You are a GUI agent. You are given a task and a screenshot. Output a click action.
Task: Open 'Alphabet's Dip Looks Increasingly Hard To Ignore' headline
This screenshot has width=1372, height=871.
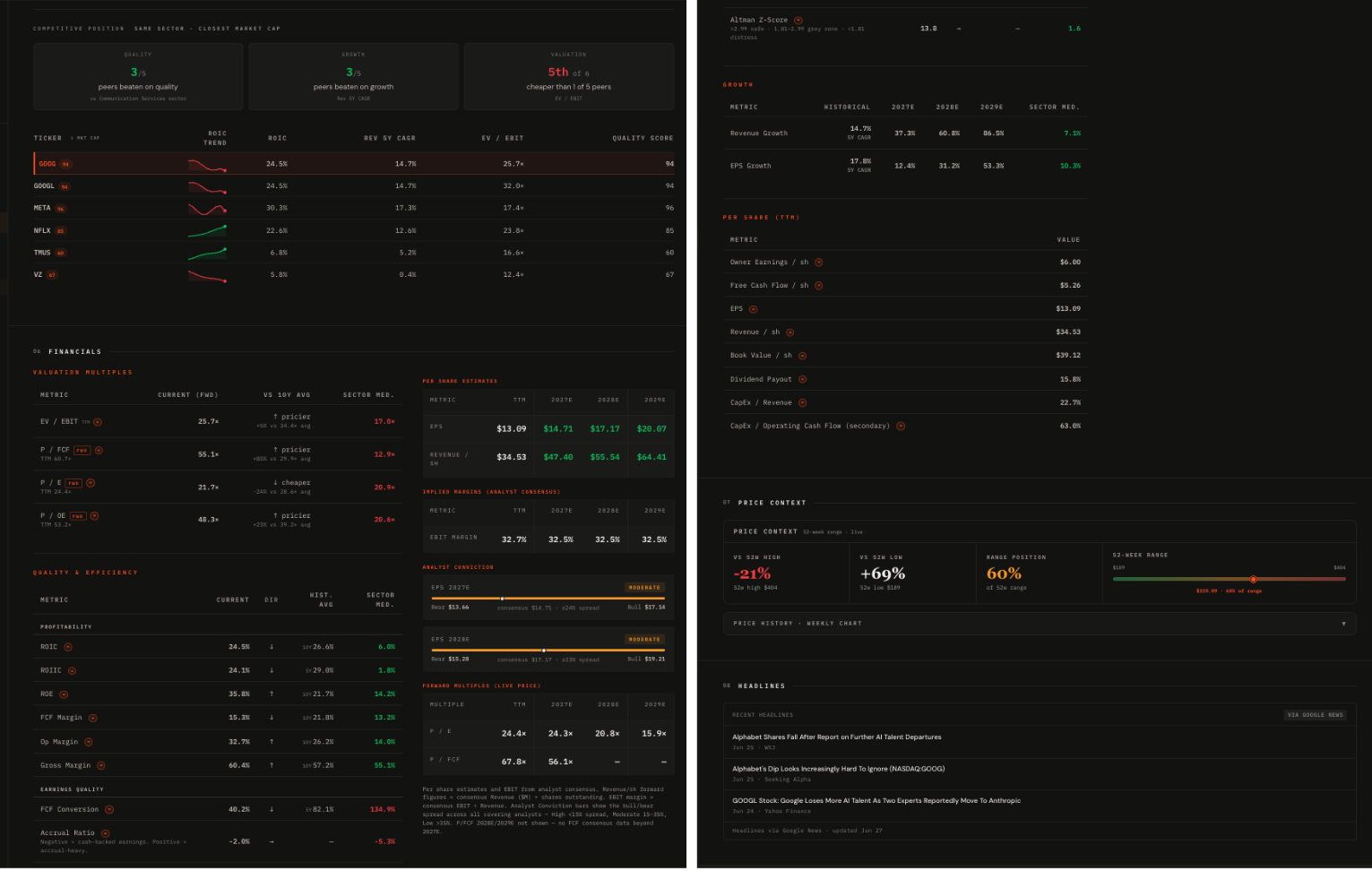point(838,769)
